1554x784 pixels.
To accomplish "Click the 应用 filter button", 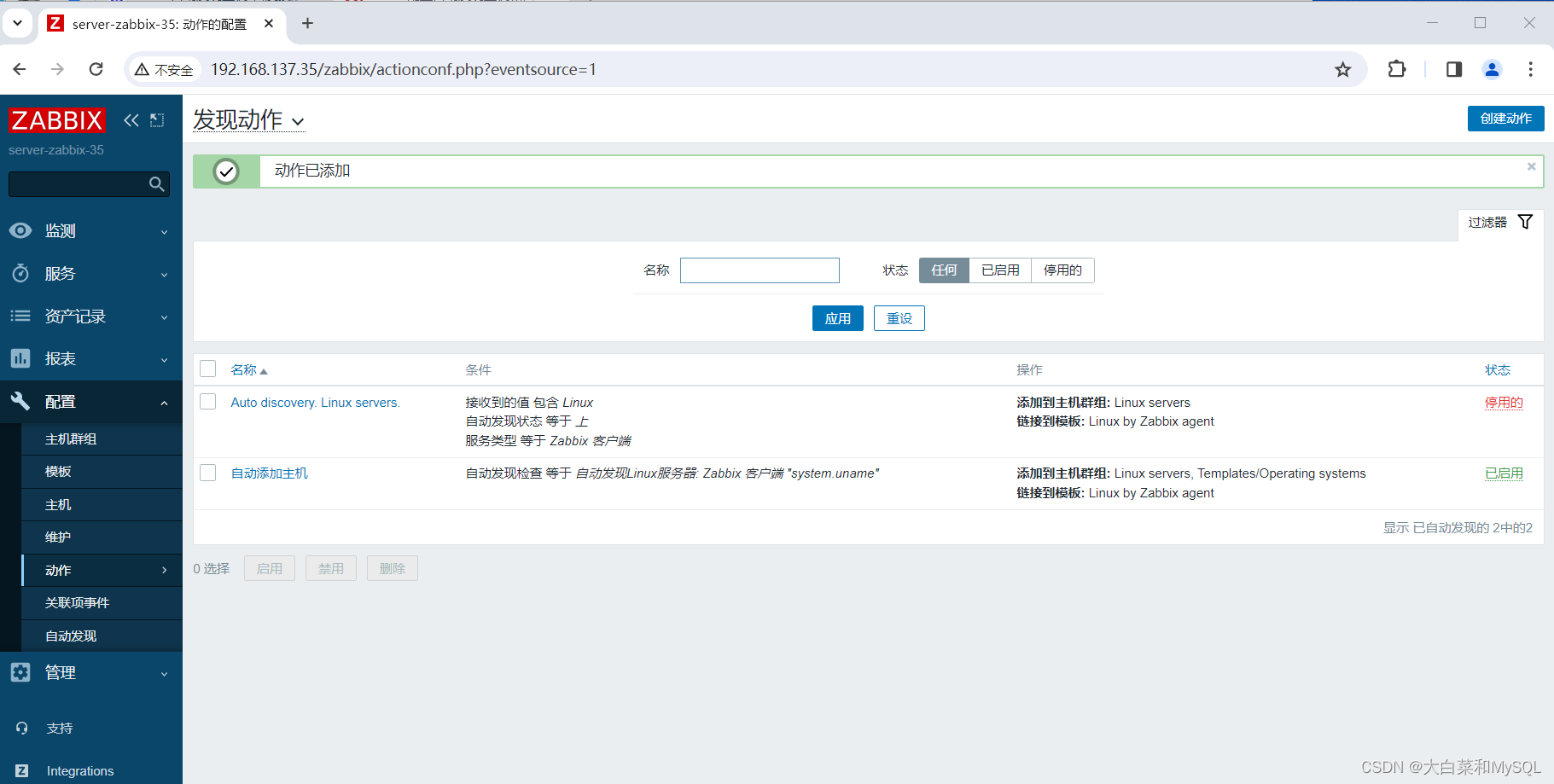I will coord(837,318).
